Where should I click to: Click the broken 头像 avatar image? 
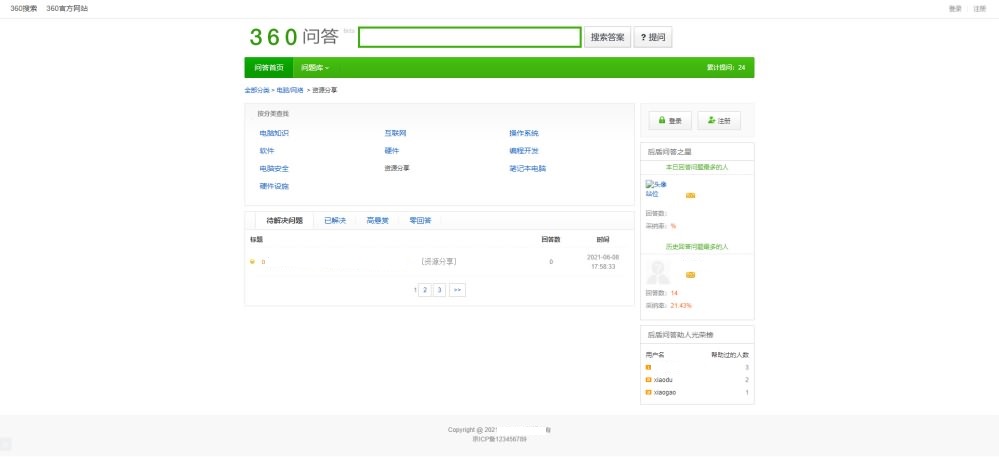[x=656, y=189]
